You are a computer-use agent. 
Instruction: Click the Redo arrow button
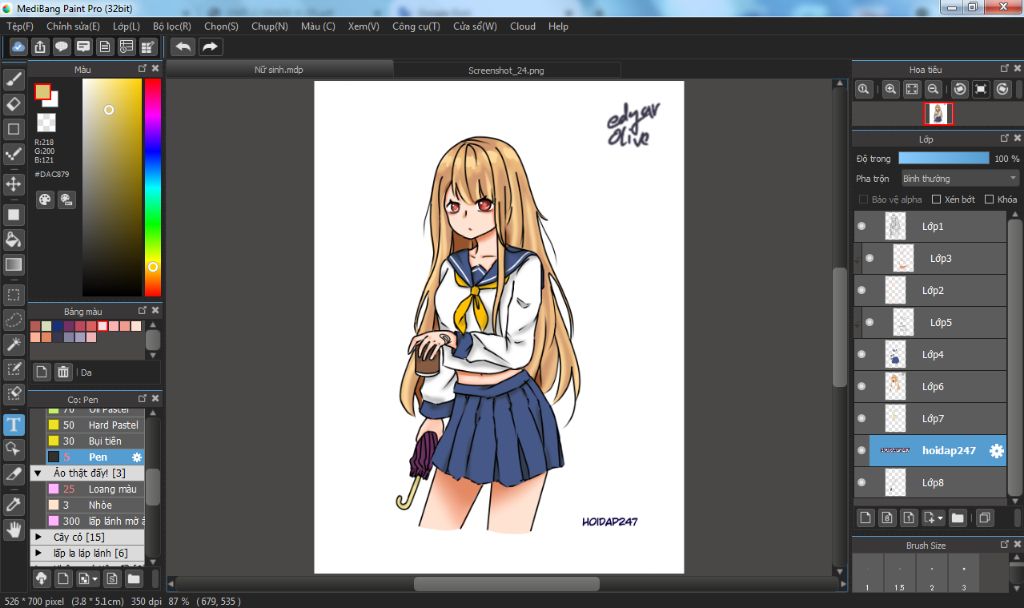point(210,47)
